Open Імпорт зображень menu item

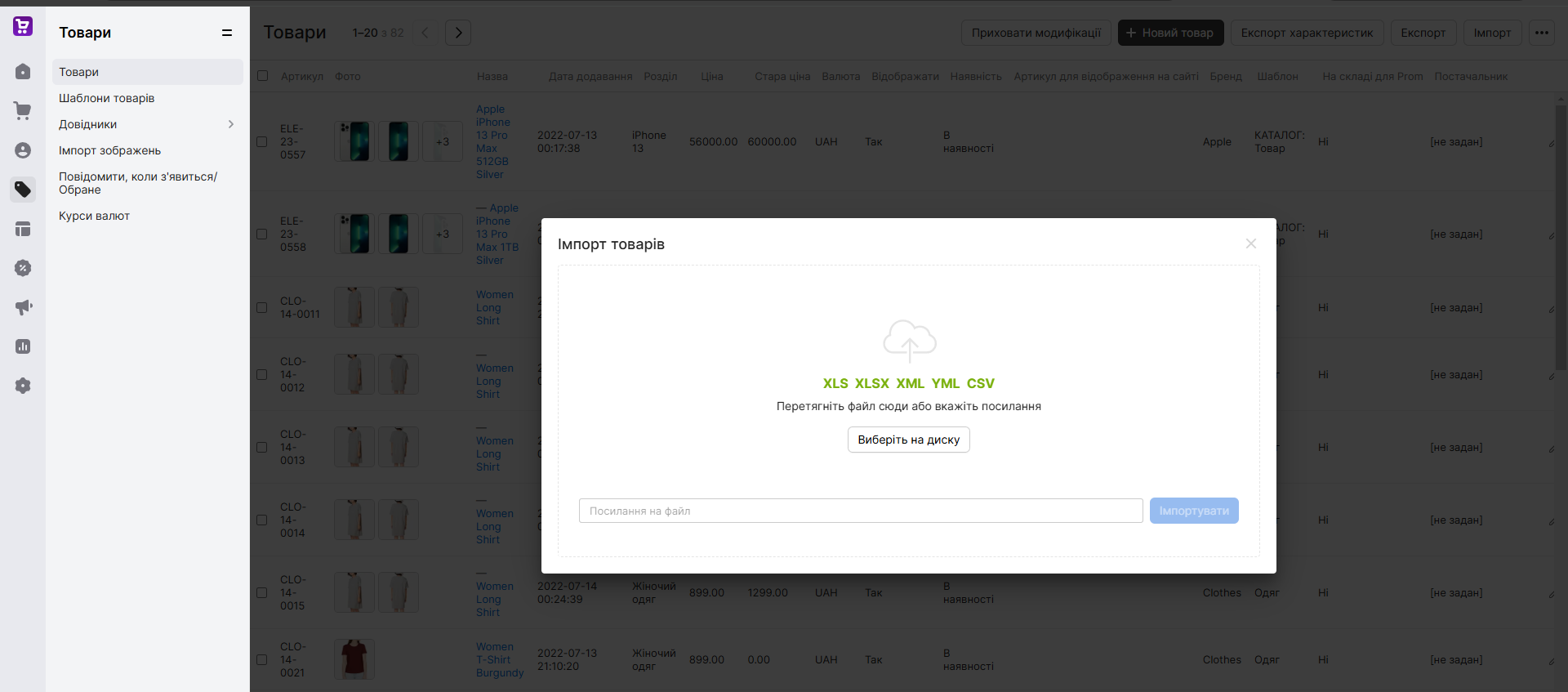click(x=148, y=150)
